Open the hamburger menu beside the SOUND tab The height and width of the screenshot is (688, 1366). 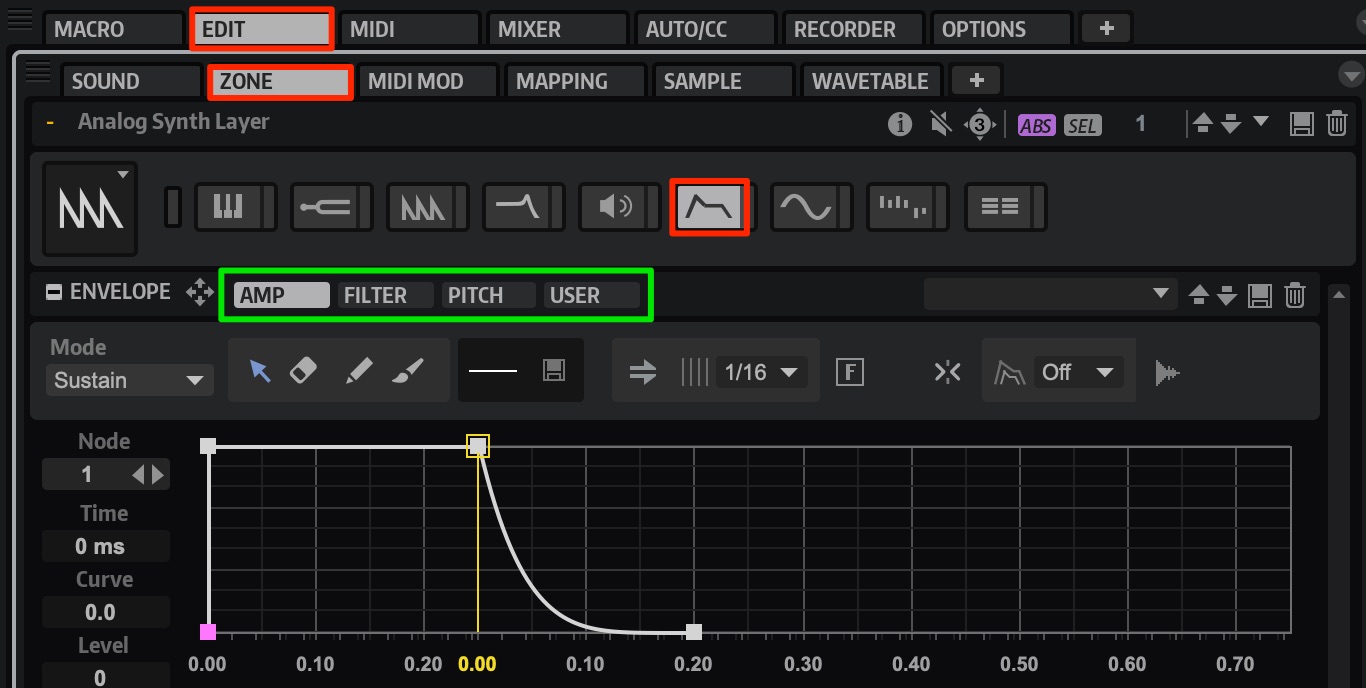pyautogui.click(x=38, y=72)
